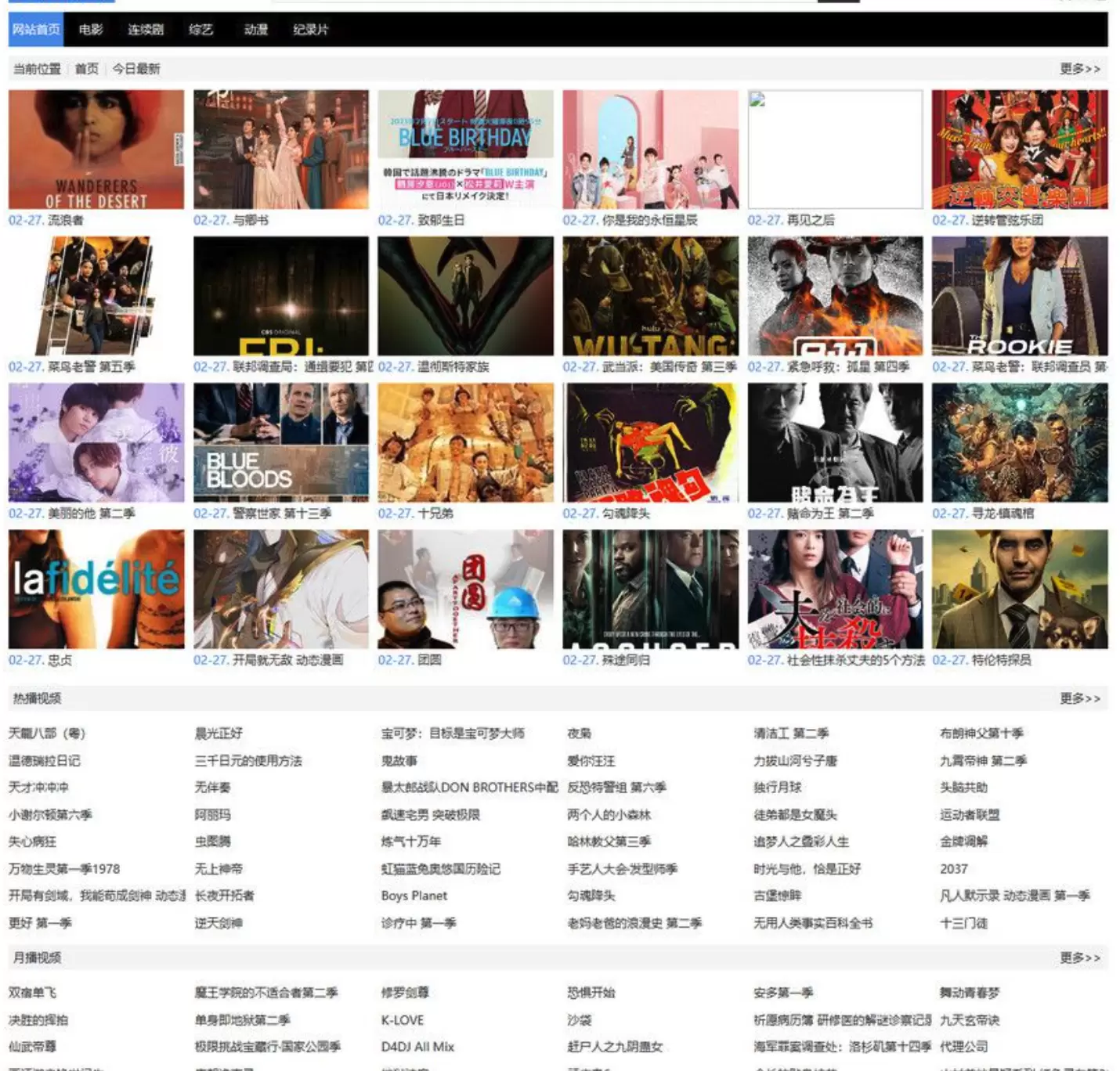Click 菜鸟老警 第五季 title link
This screenshot has height=1071, width=1120.
[x=92, y=366]
